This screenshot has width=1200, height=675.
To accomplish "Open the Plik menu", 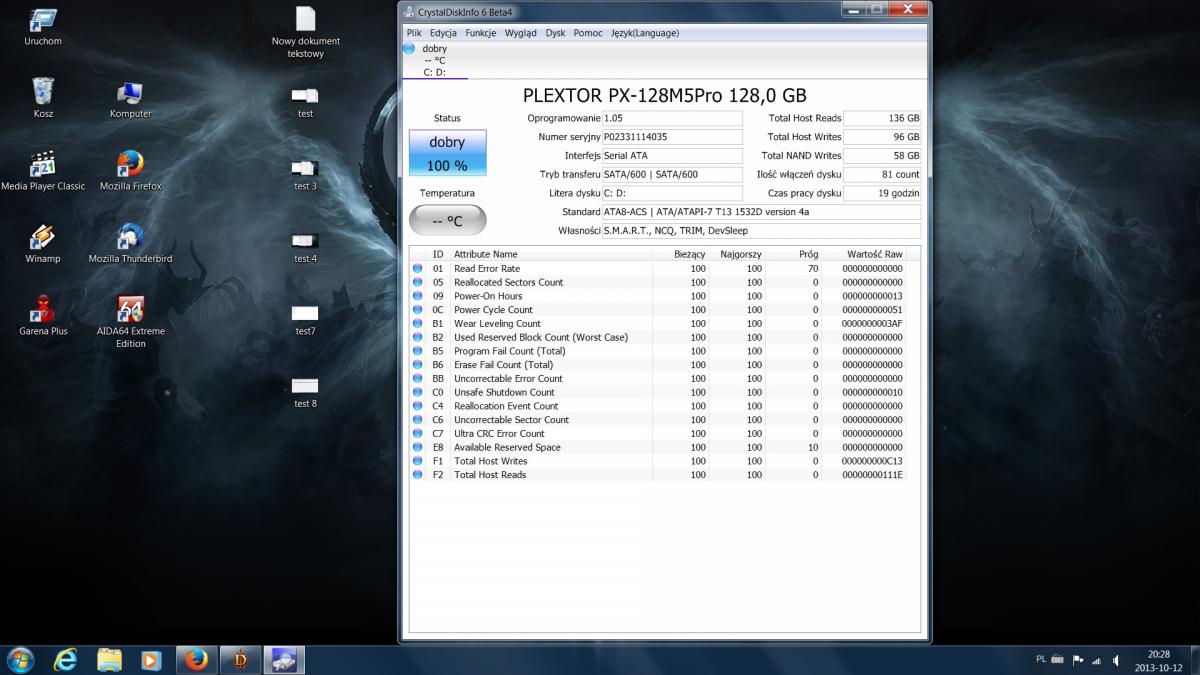I will 414,33.
